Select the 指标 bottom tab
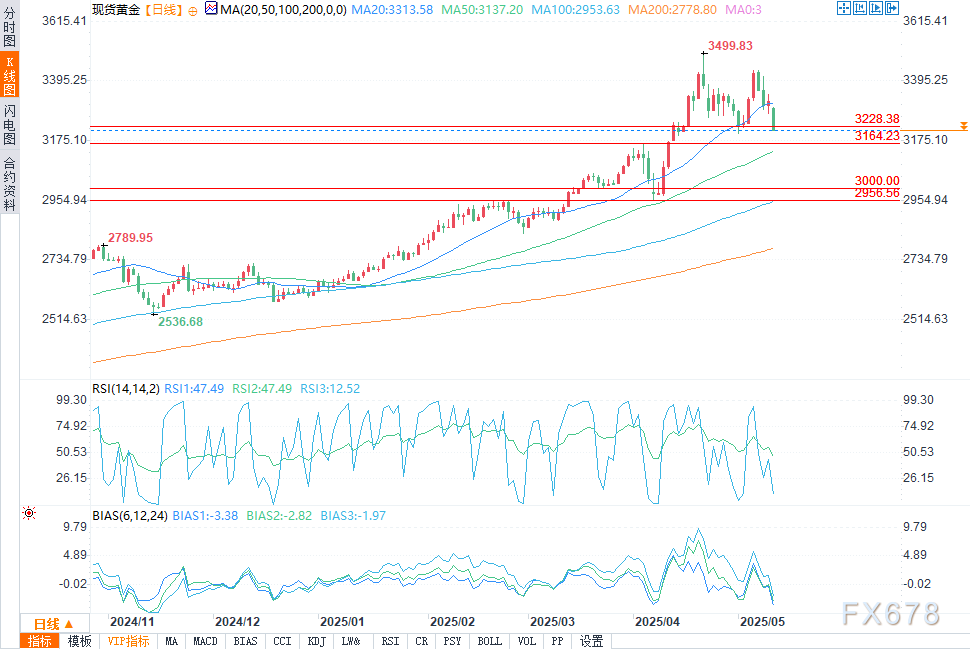 click(x=40, y=641)
